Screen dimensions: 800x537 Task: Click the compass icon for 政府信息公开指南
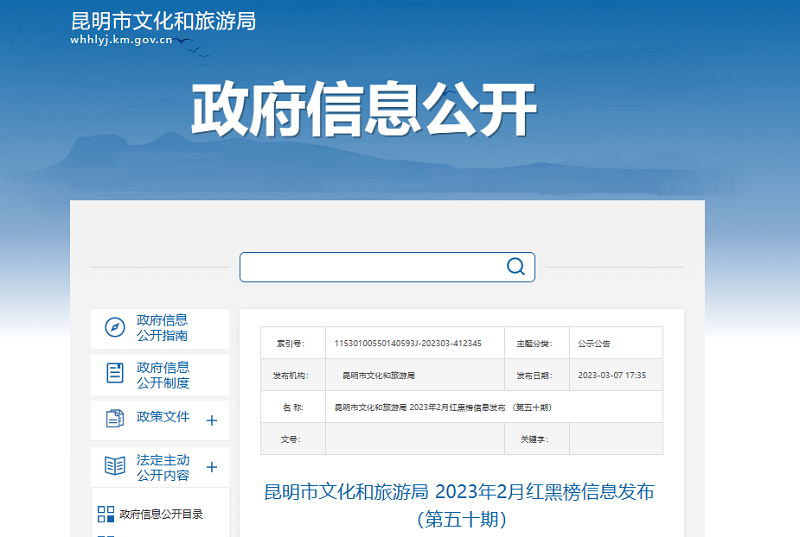click(x=116, y=328)
